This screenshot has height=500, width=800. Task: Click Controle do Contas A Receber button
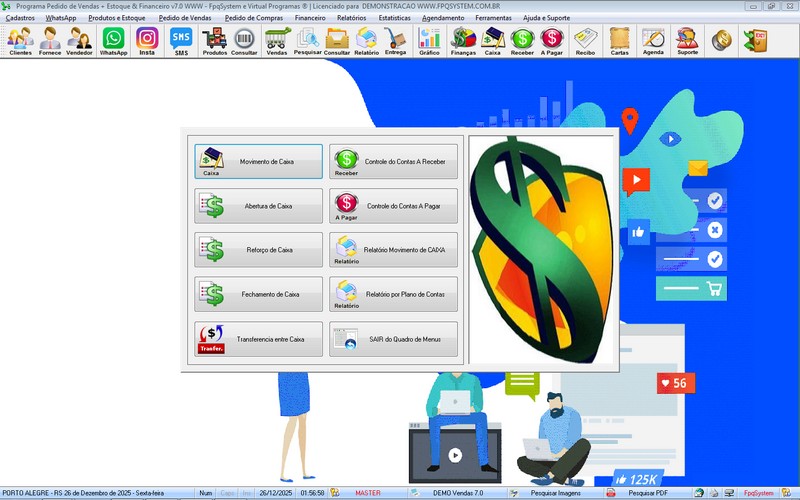[393, 161]
